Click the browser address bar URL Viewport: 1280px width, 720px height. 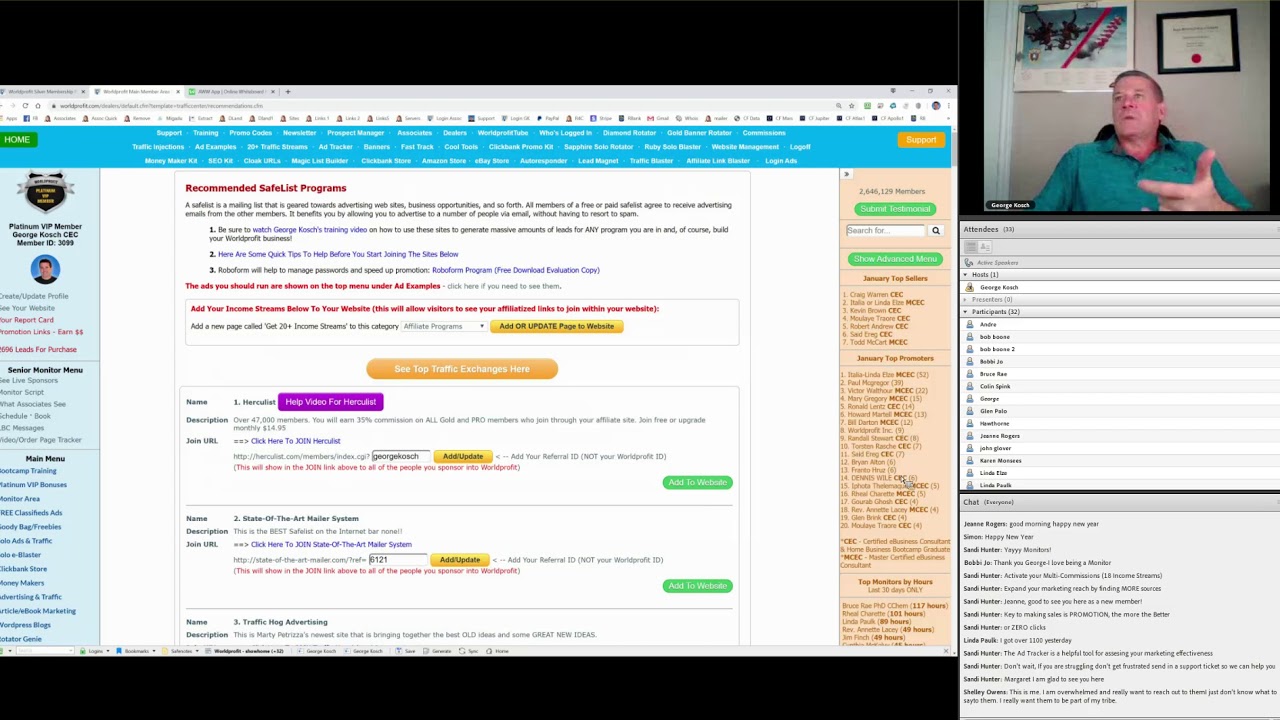click(x=160, y=106)
